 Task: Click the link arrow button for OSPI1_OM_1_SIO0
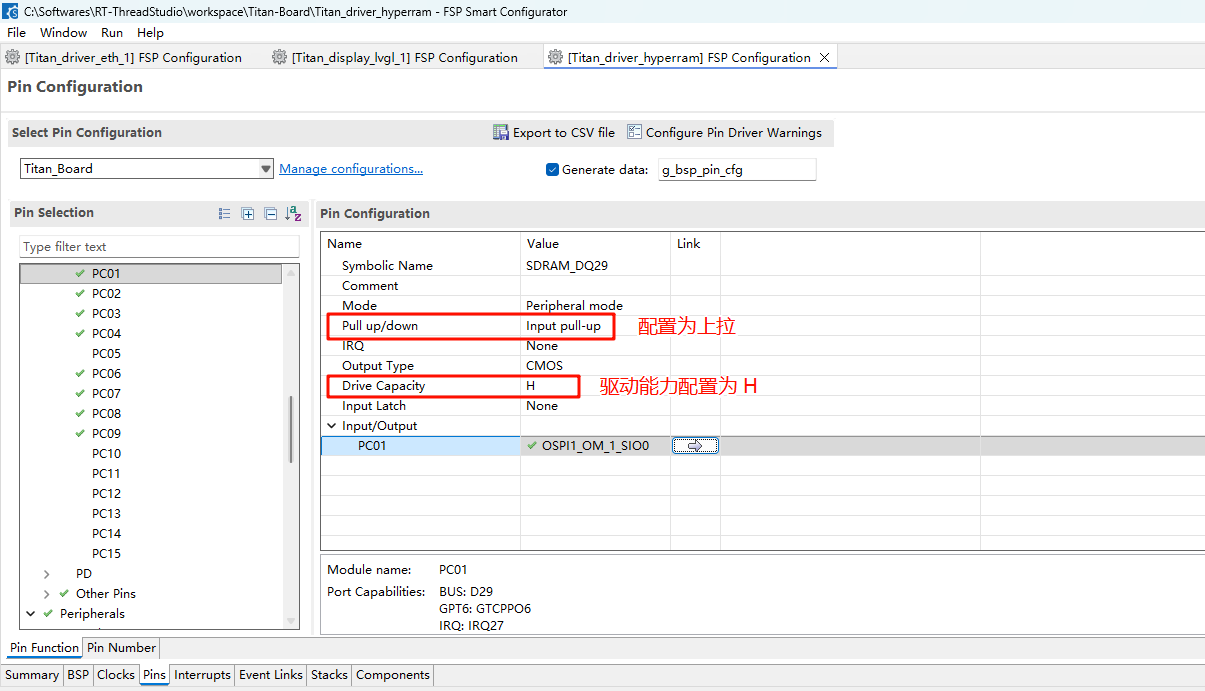tap(695, 446)
